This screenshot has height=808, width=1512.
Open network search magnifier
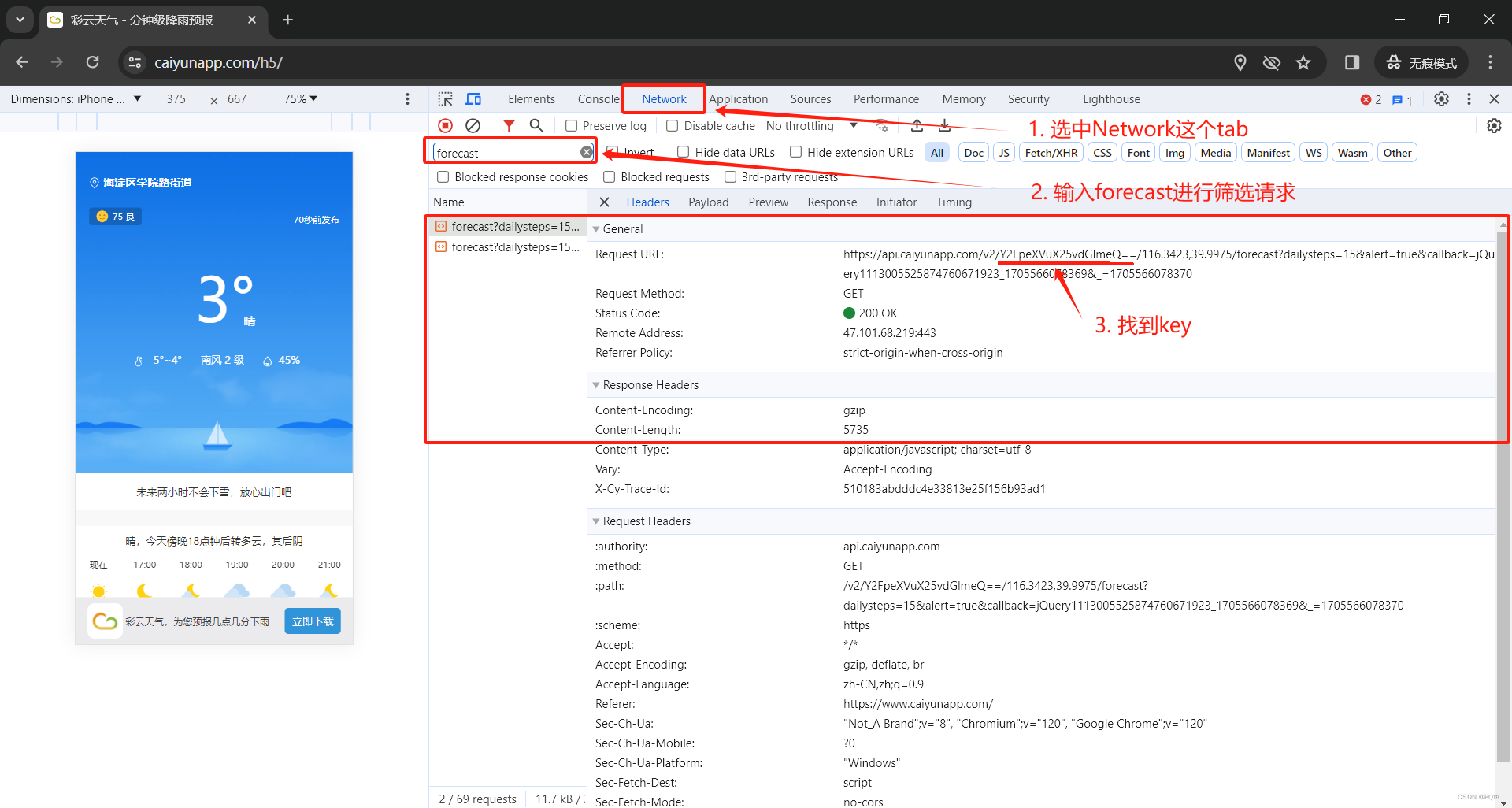click(x=536, y=126)
